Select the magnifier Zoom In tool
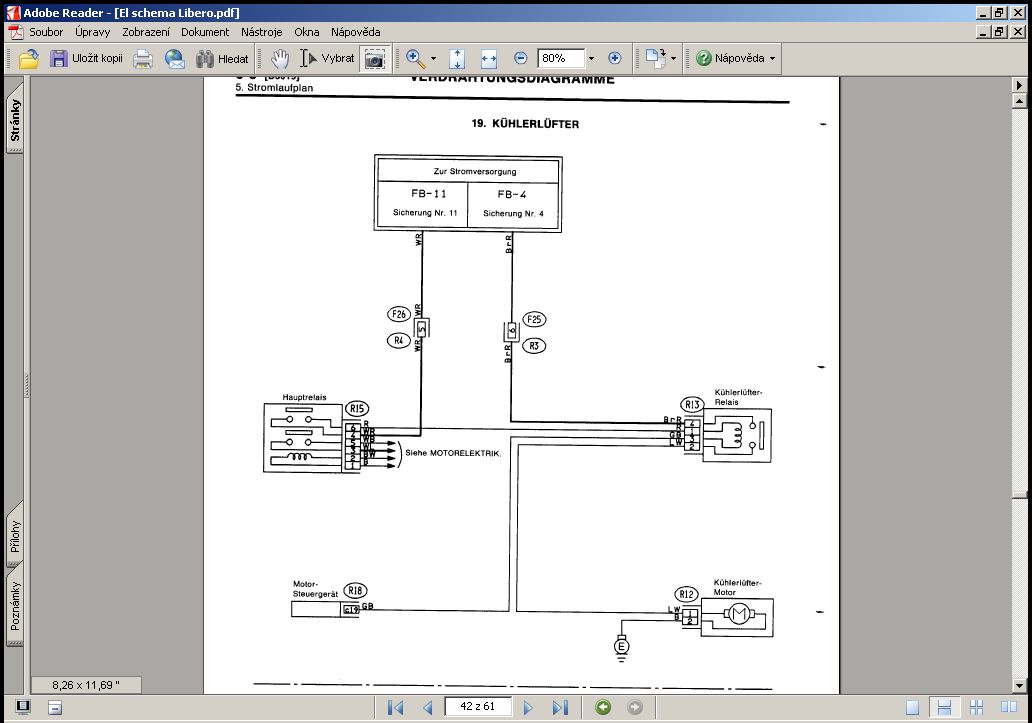Viewport: 1032px width, 723px height. tap(415, 59)
